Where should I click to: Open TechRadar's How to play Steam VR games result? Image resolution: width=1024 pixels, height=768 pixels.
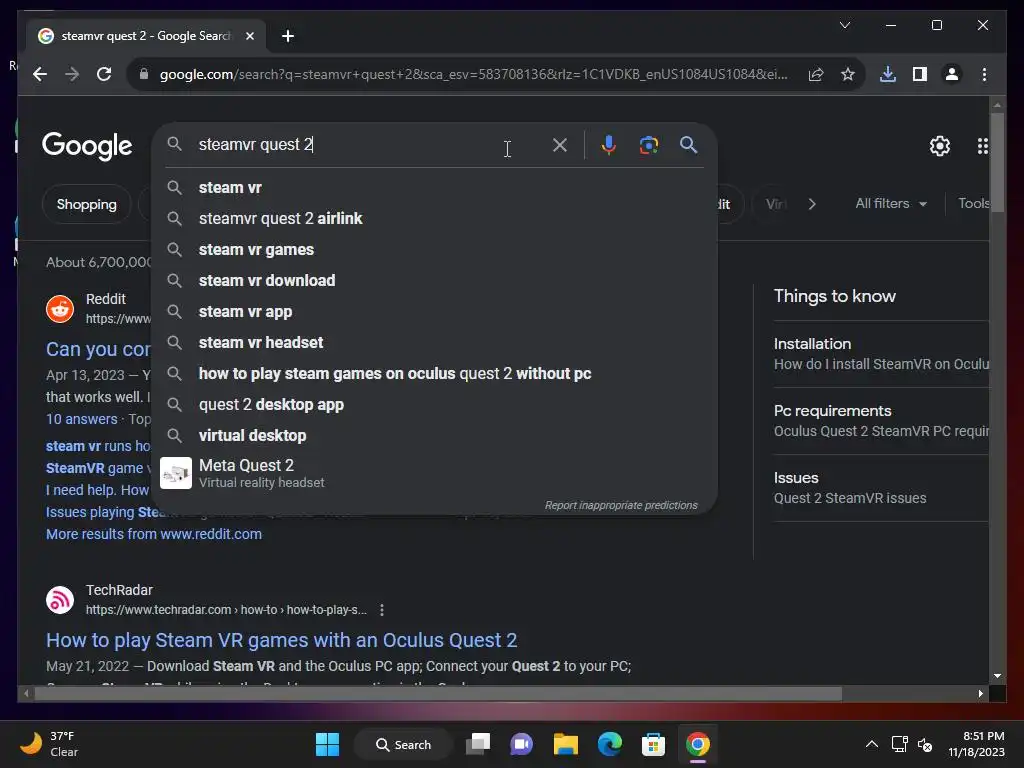point(281,640)
